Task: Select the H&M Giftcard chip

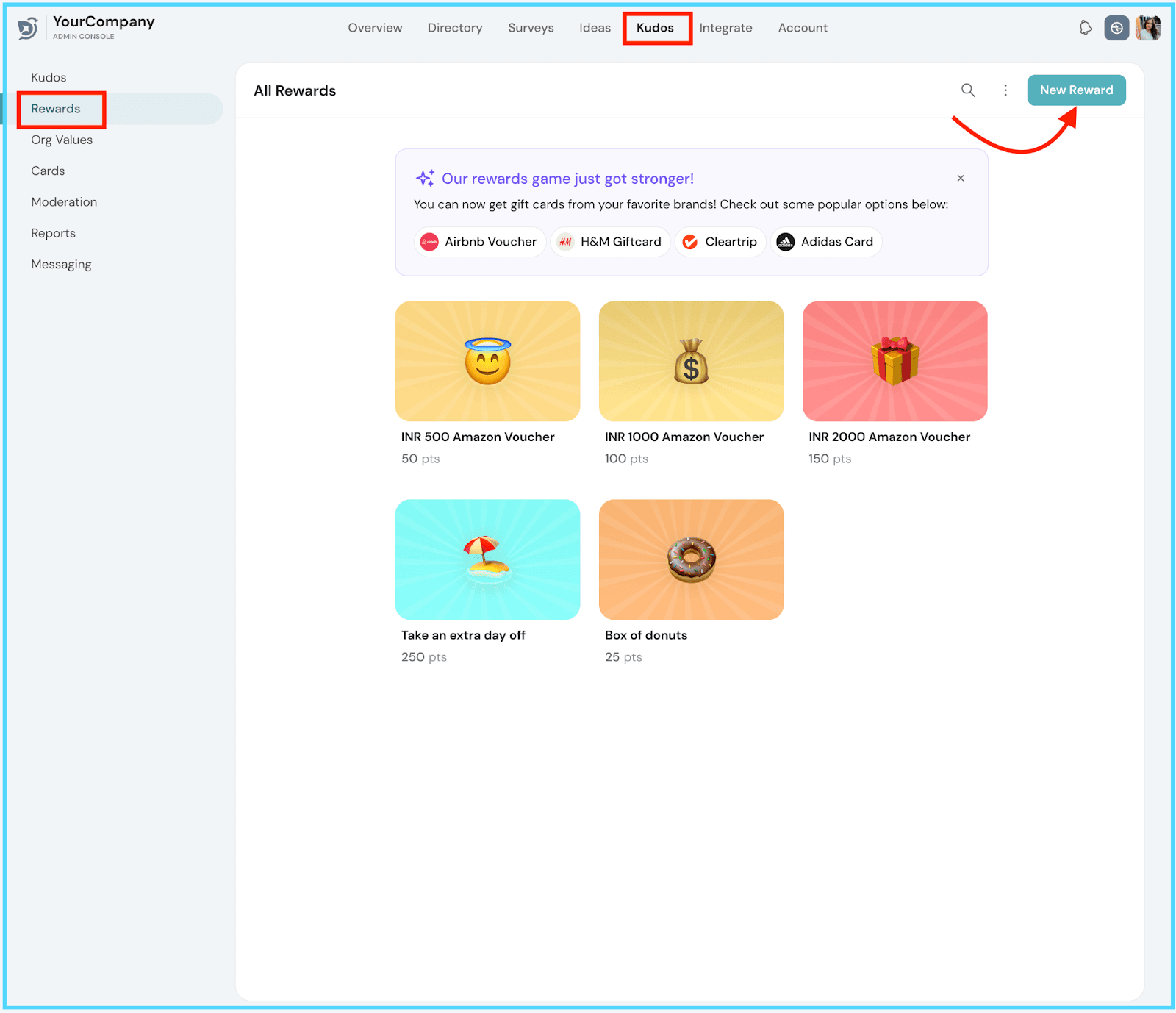Action: (610, 242)
